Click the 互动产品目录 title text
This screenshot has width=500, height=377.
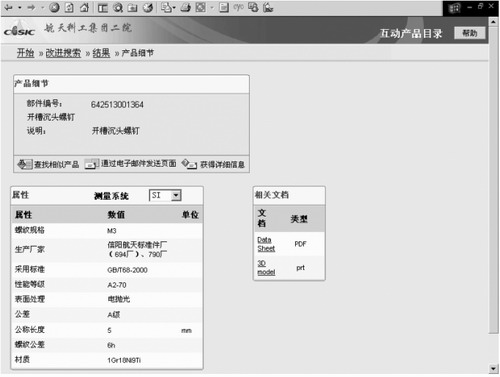(411, 33)
